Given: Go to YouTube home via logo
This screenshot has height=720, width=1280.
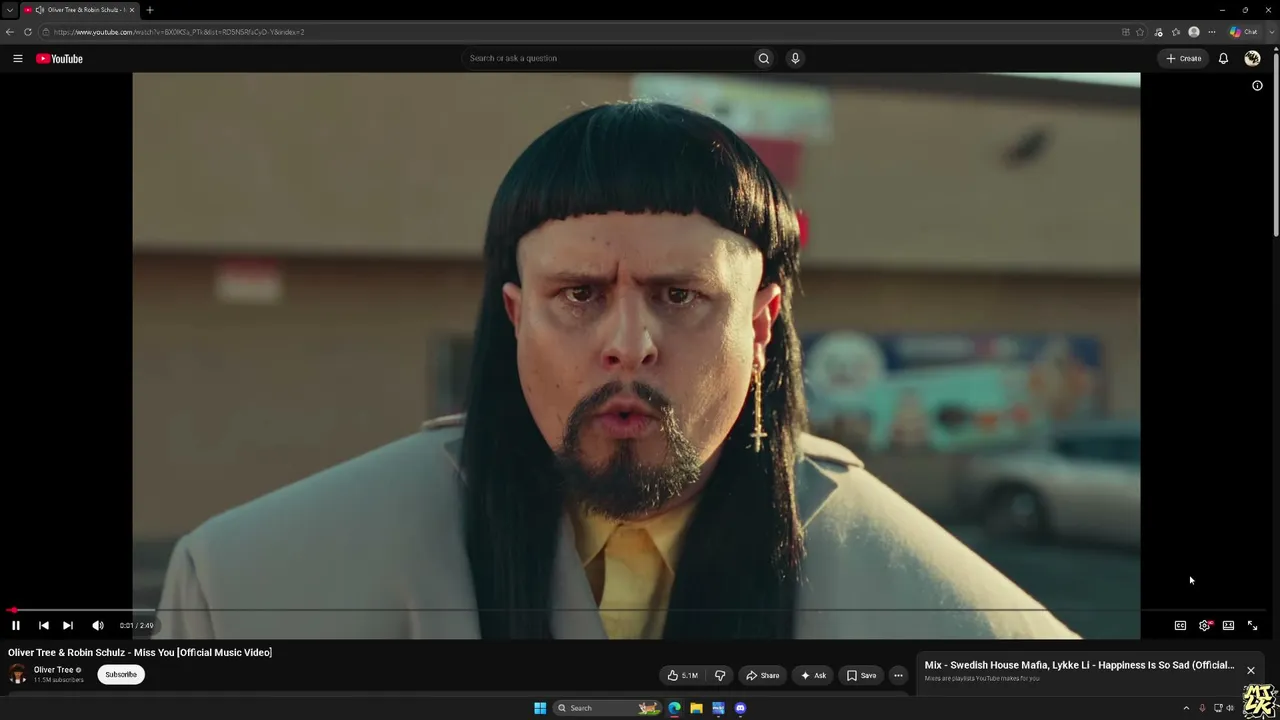Looking at the screenshot, I should 59,59.
